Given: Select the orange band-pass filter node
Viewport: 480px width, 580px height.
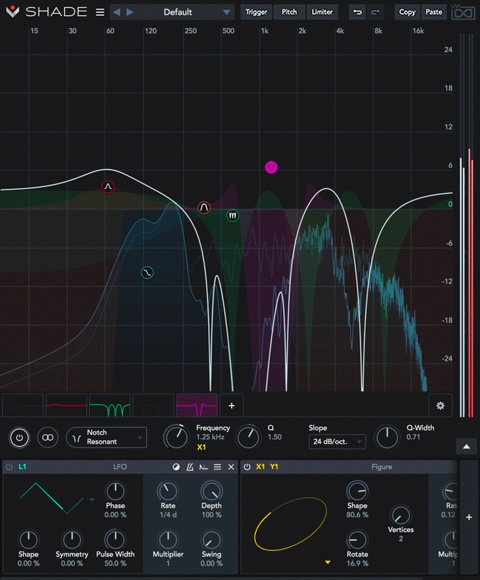Looking at the screenshot, I should point(204,208).
